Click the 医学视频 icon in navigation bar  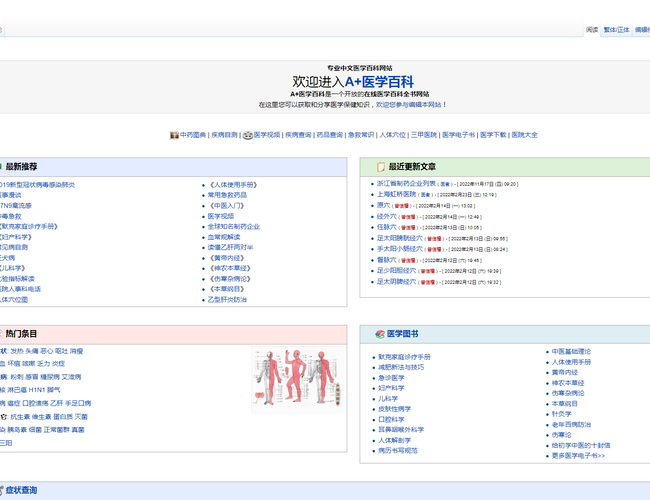click(x=249, y=134)
